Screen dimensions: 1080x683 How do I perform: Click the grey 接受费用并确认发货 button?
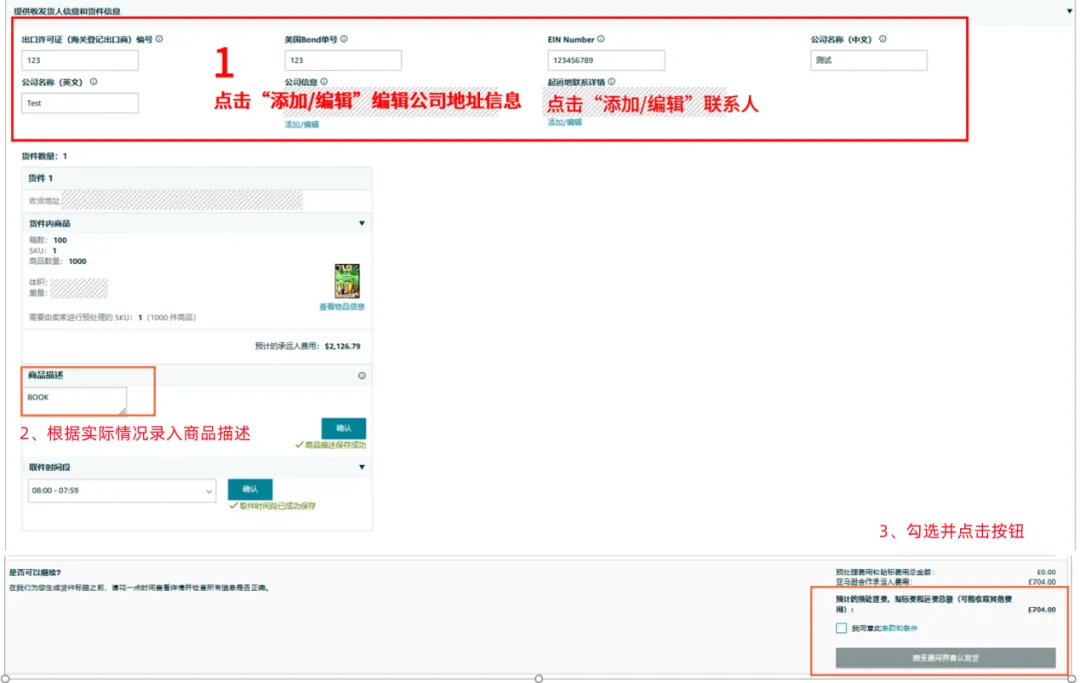(945, 658)
